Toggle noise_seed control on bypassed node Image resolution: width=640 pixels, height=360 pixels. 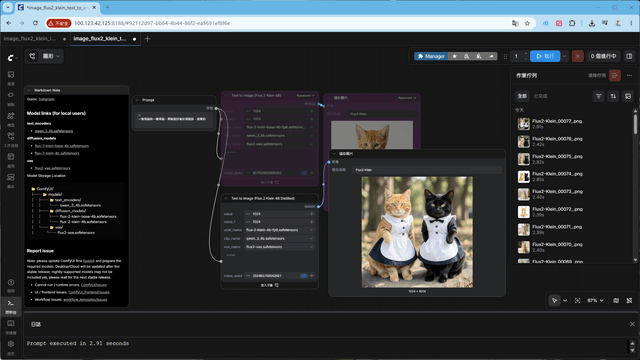(x=304, y=173)
